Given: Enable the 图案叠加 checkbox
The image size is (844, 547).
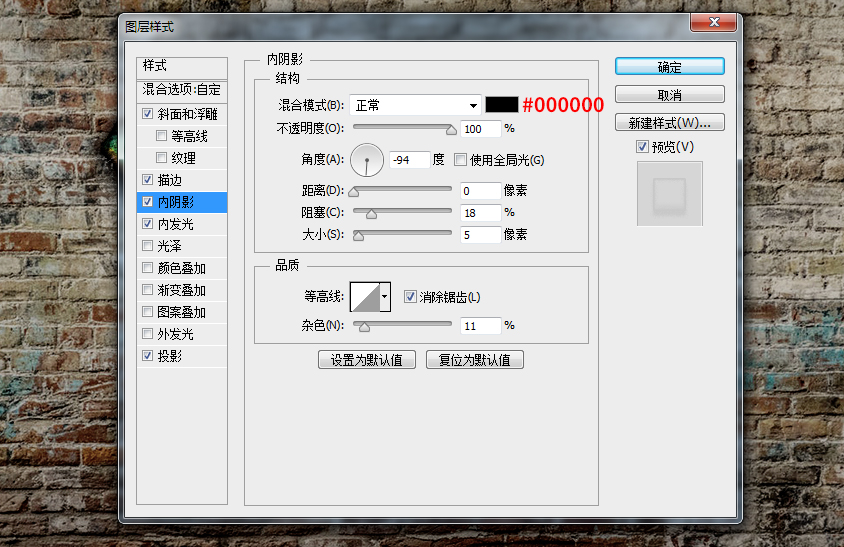Looking at the screenshot, I should click(x=147, y=312).
